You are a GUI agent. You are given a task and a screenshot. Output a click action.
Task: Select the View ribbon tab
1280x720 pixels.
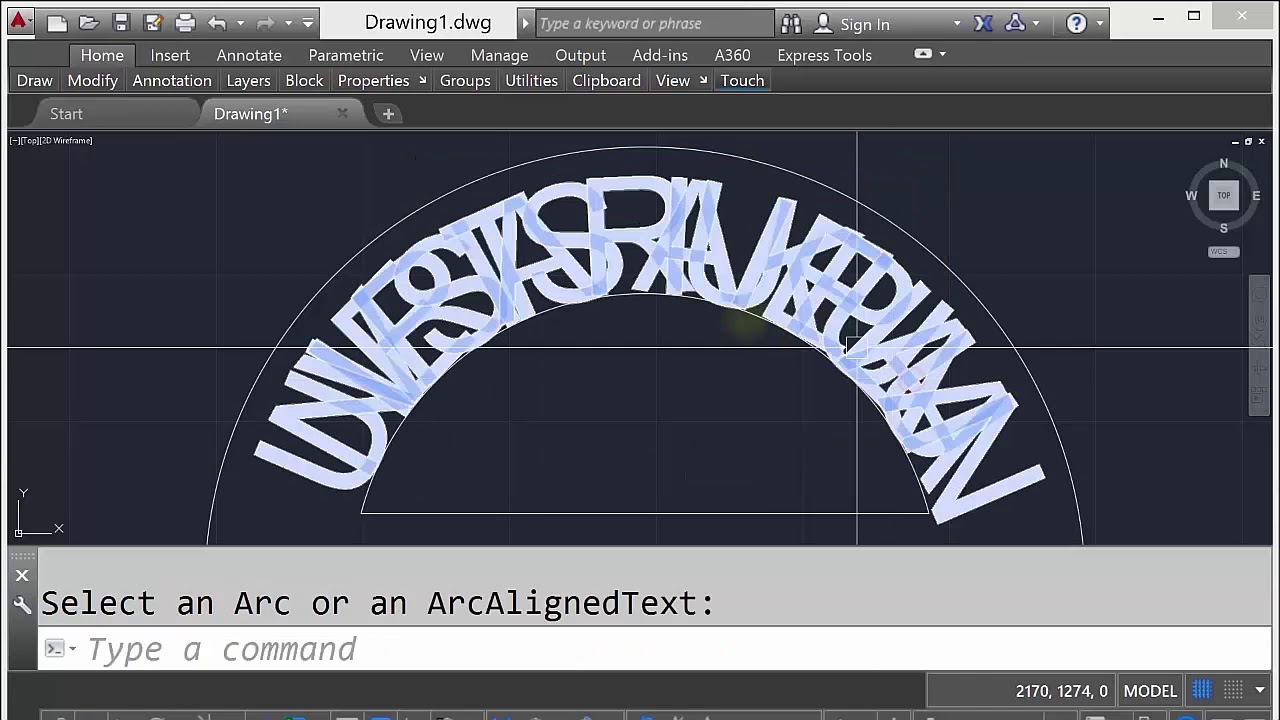tap(427, 55)
